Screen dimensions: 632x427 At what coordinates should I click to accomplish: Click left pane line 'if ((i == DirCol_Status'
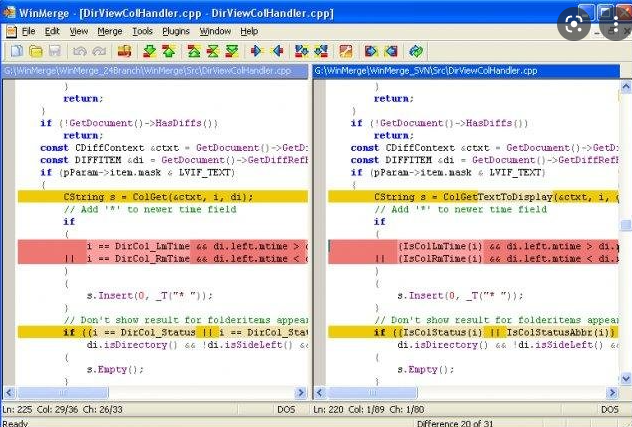162,332
